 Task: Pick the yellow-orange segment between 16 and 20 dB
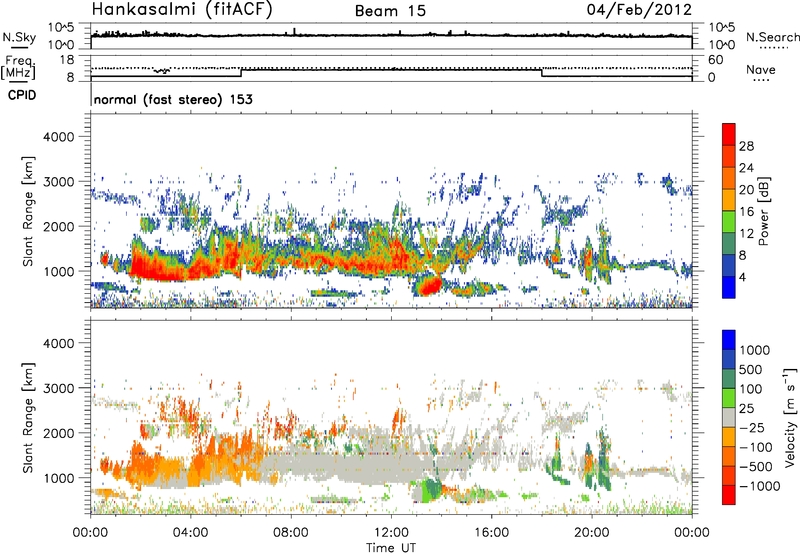click(729, 200)
